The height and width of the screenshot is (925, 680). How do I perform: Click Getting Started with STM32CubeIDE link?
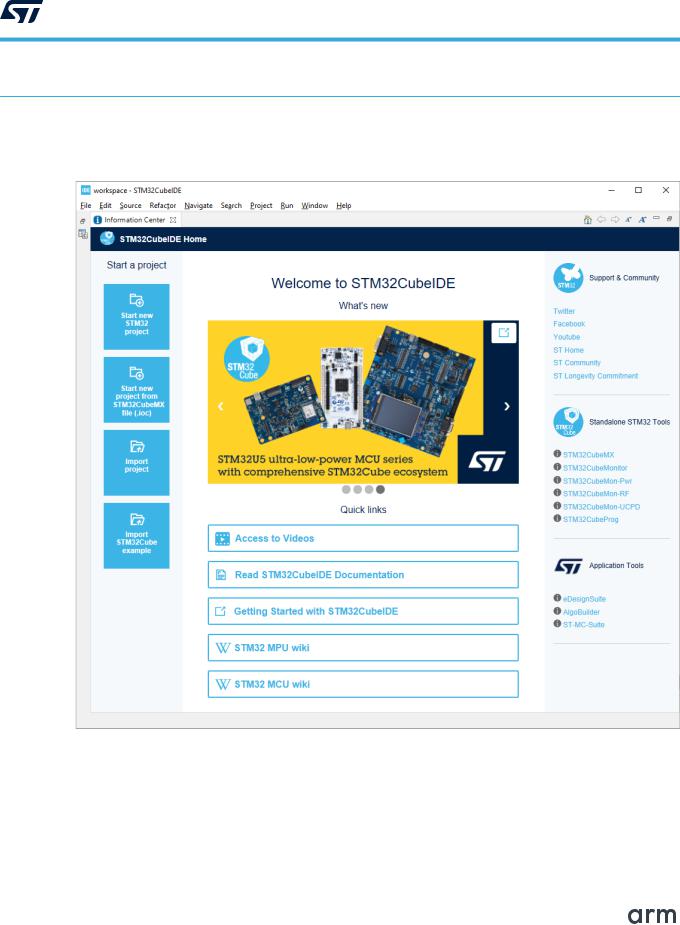[363, 611]
